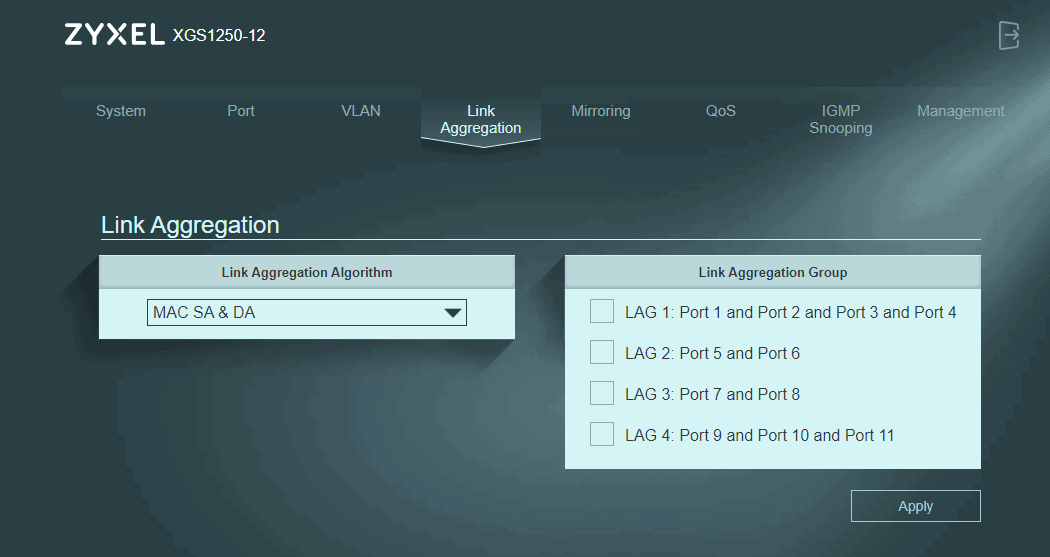Tick the LAG 2 checkbox for Ports 5 and 6

point(601,353)
